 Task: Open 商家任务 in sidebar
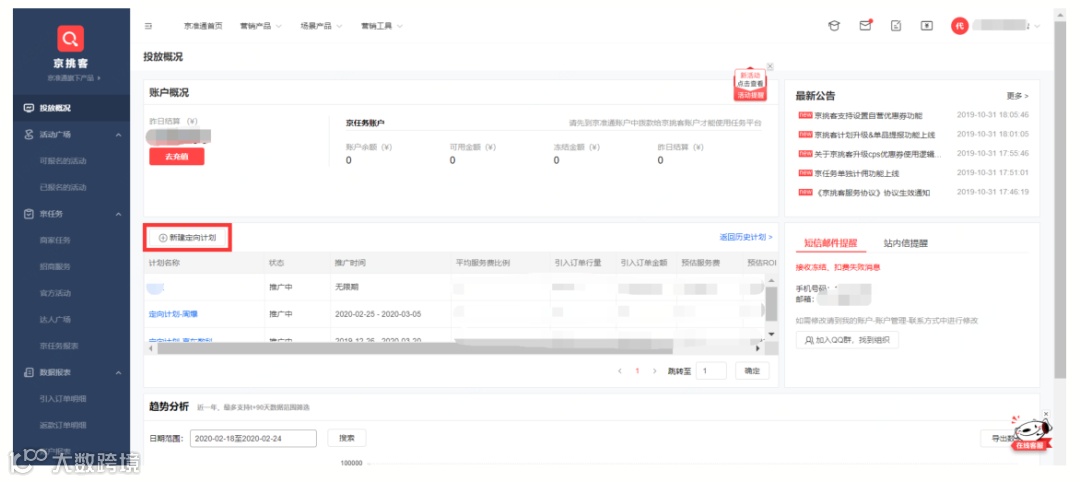55,240
